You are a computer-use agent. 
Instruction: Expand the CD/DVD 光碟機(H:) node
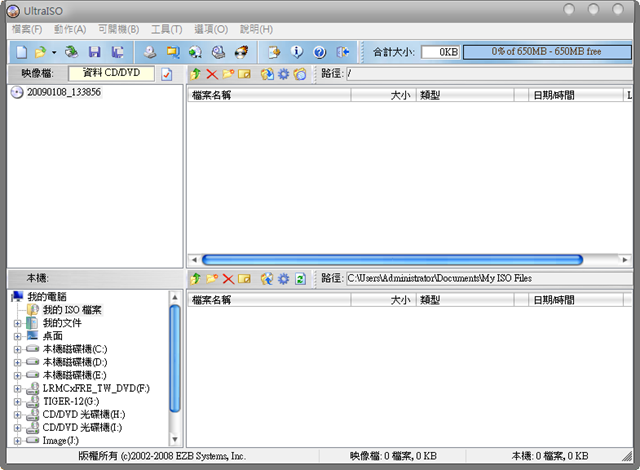point(17,415)
